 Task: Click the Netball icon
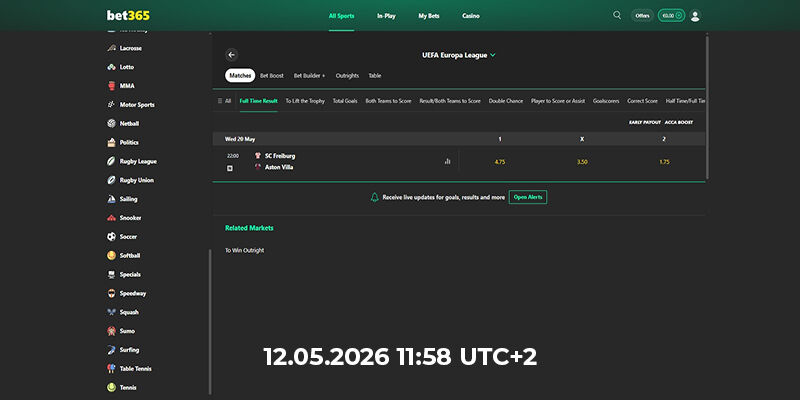[x=111, y=123]
